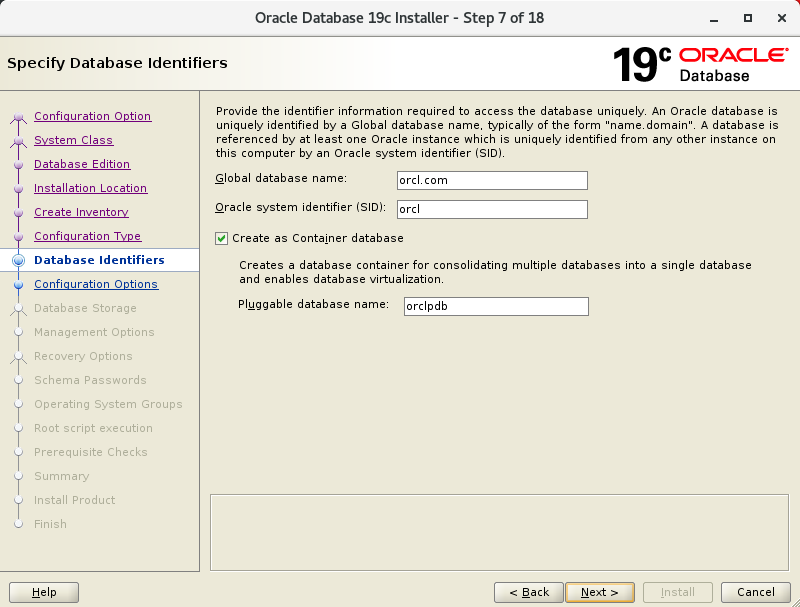Click the Install Product step text
800x607 pixels.
coord(74,500)
